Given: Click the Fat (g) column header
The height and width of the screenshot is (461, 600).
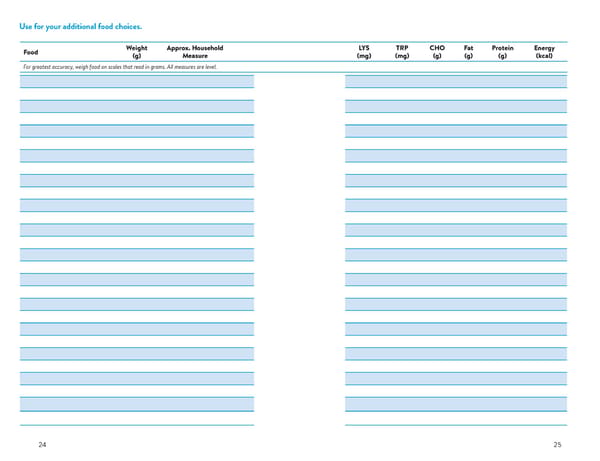Looking at the screenshot, I should [468, 52].
